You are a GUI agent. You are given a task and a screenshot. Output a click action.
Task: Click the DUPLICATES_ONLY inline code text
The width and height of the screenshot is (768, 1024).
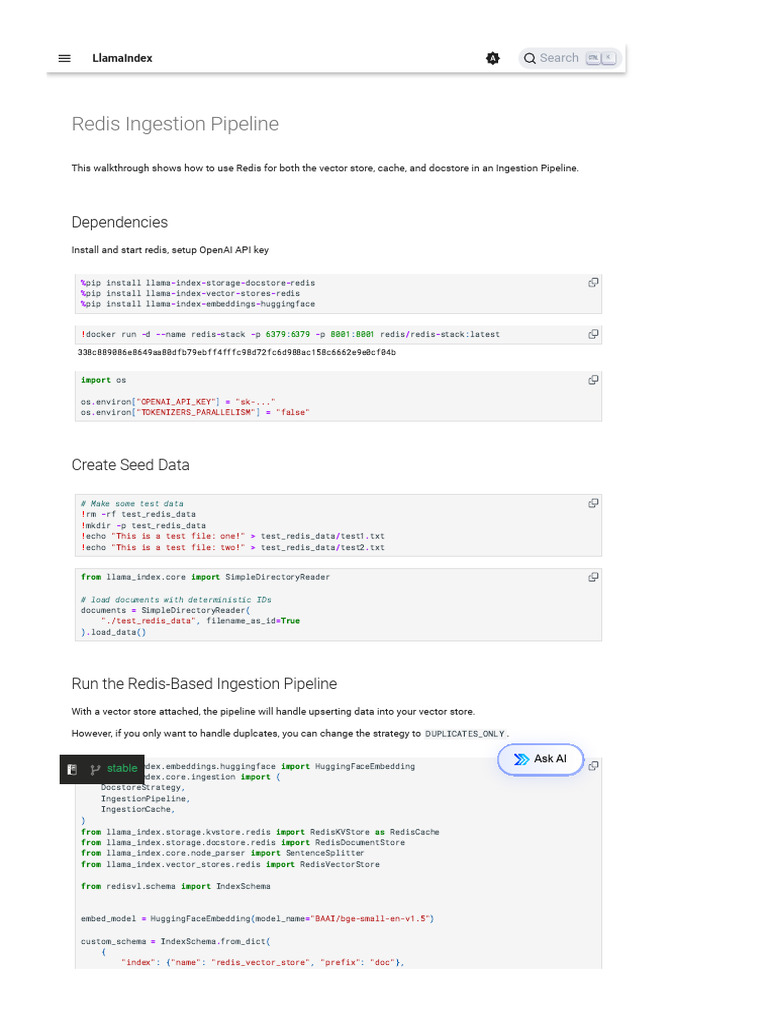tap(465, 734)
